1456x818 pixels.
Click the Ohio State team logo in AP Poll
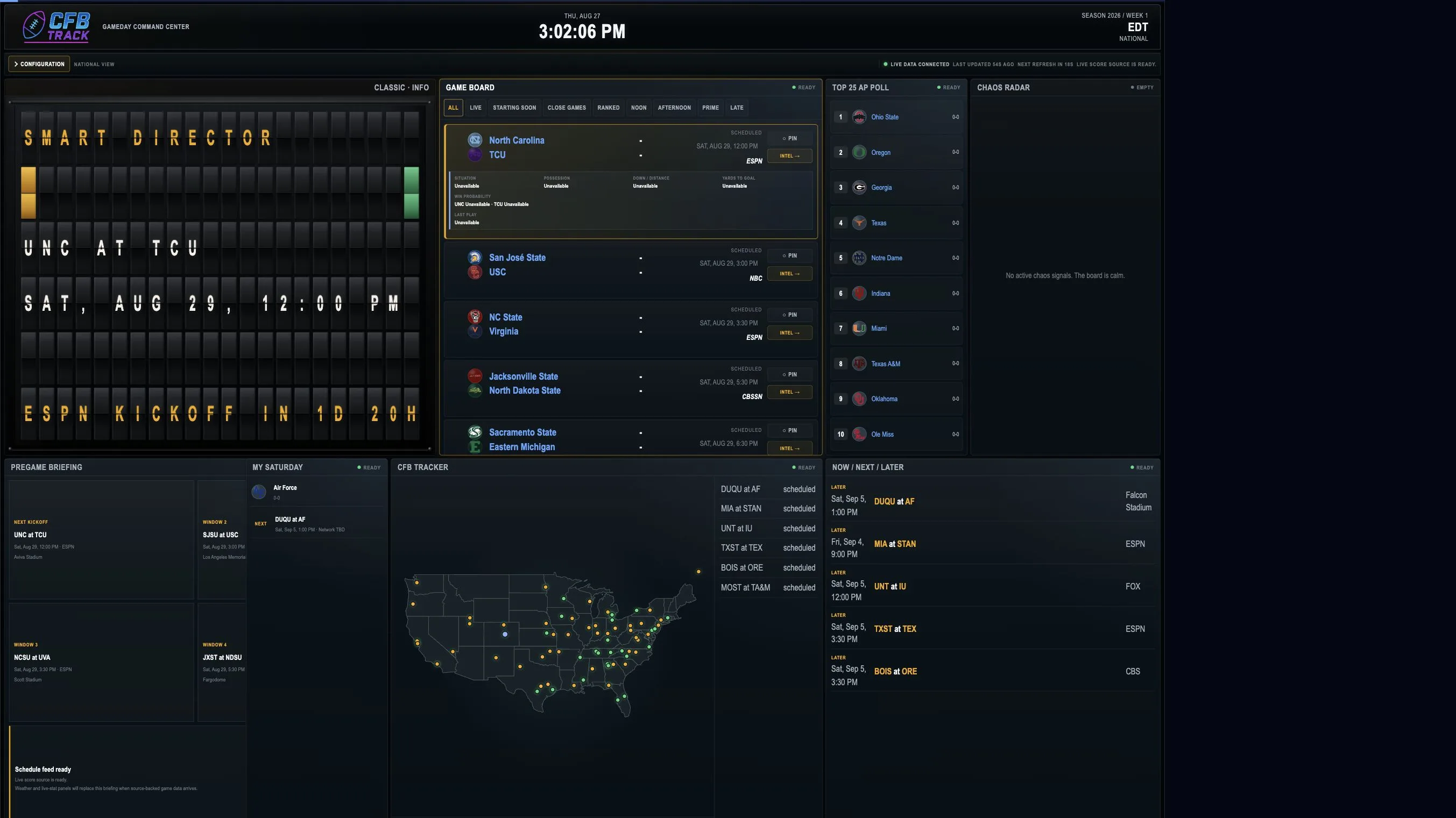(859, 117)
